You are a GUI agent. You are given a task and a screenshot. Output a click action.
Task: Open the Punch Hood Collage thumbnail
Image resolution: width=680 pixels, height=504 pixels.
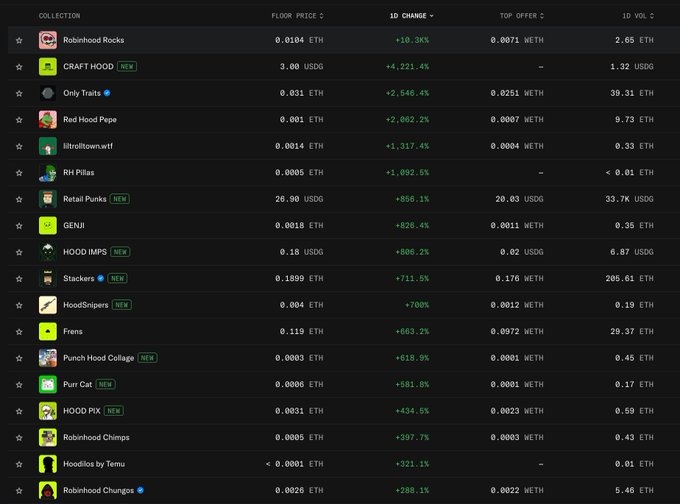(48, 358)
